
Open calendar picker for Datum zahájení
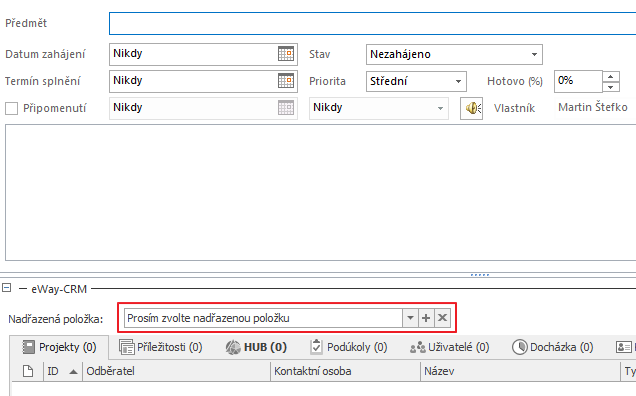coord(286,54)
